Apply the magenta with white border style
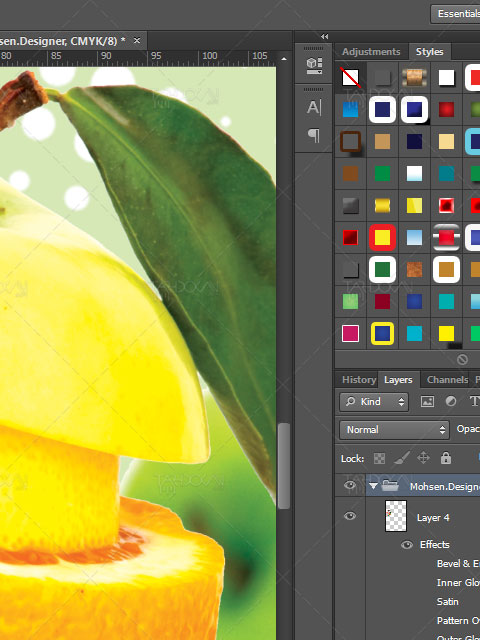 coord(350,333)
